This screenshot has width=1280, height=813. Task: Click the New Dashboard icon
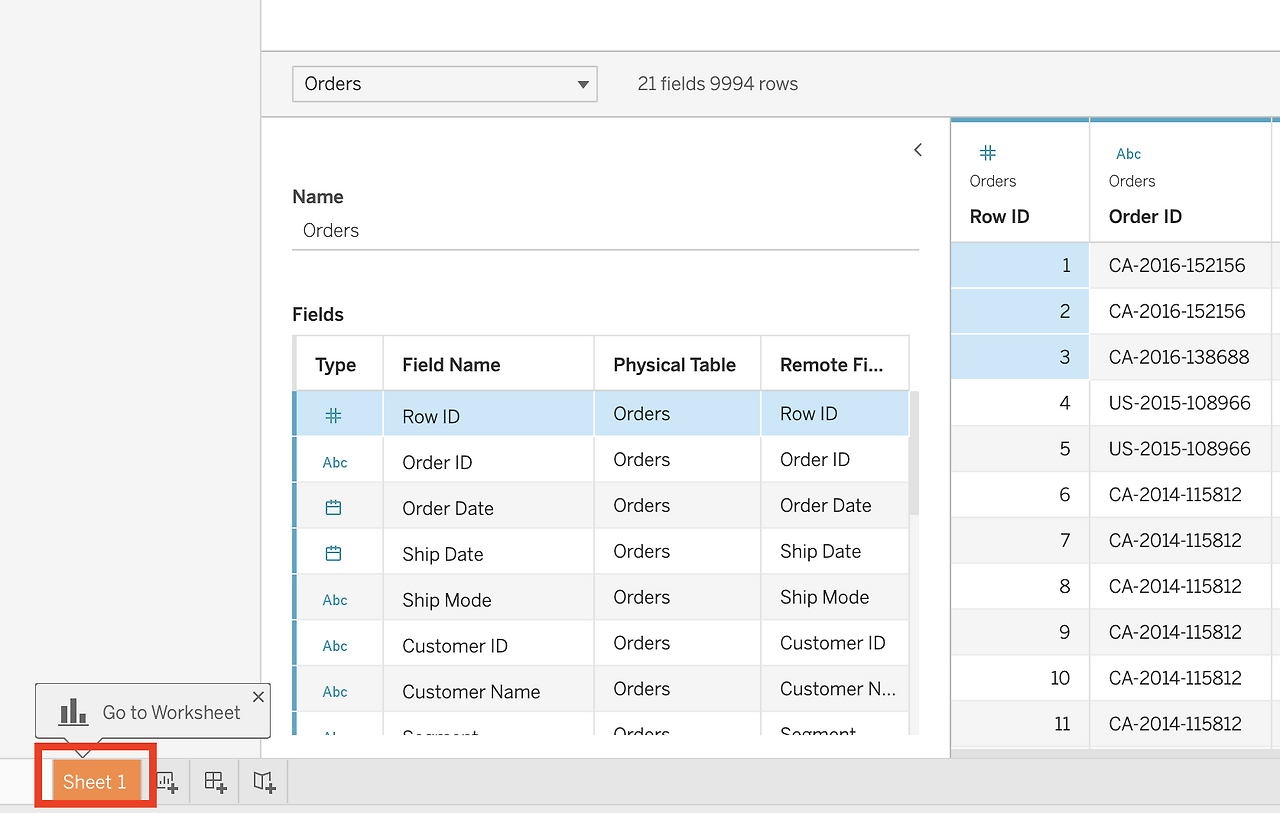[215, 782]
